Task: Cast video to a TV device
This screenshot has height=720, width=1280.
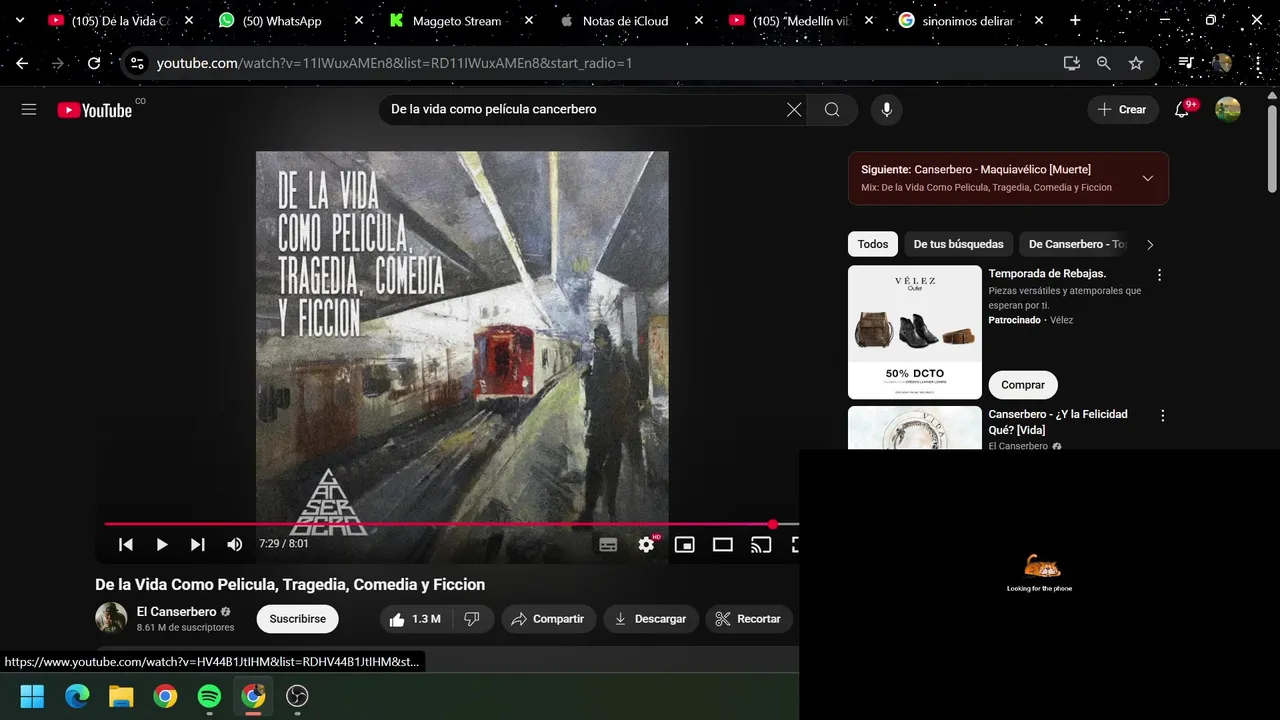Action: [761, 545]
